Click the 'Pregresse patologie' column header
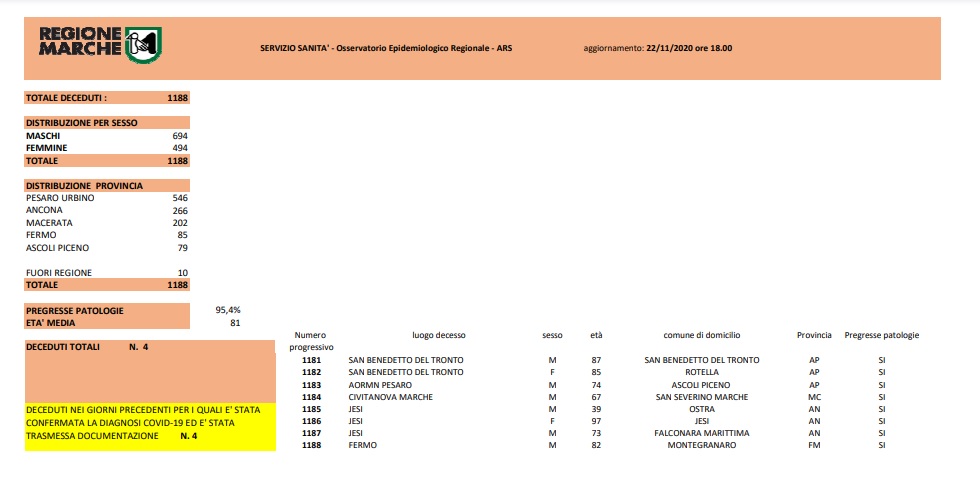 click(882, 335)
